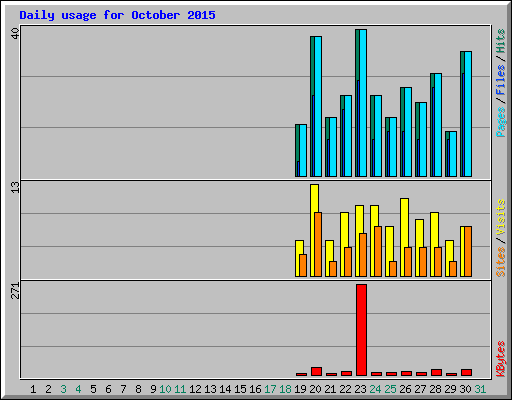512x400 pixels.
Task: Click the cyan hits bar for day 30
Action: tap(468, 114)
